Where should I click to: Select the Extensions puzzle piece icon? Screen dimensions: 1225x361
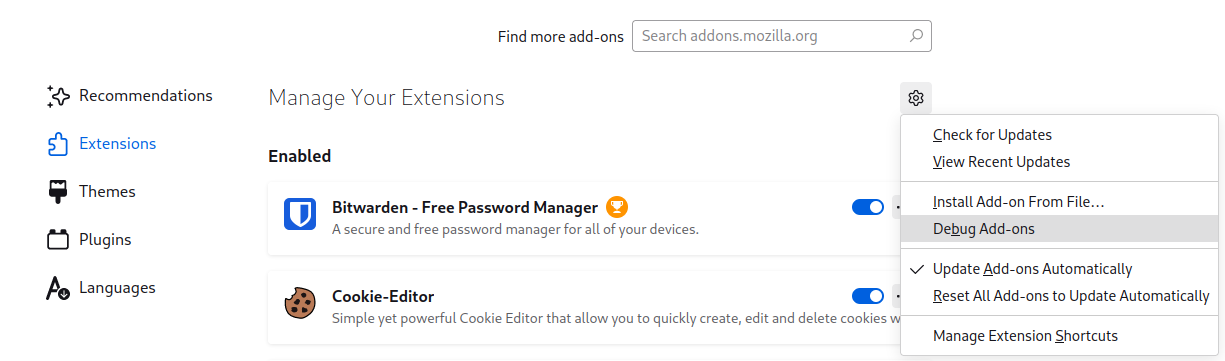[x=58, y=144]
